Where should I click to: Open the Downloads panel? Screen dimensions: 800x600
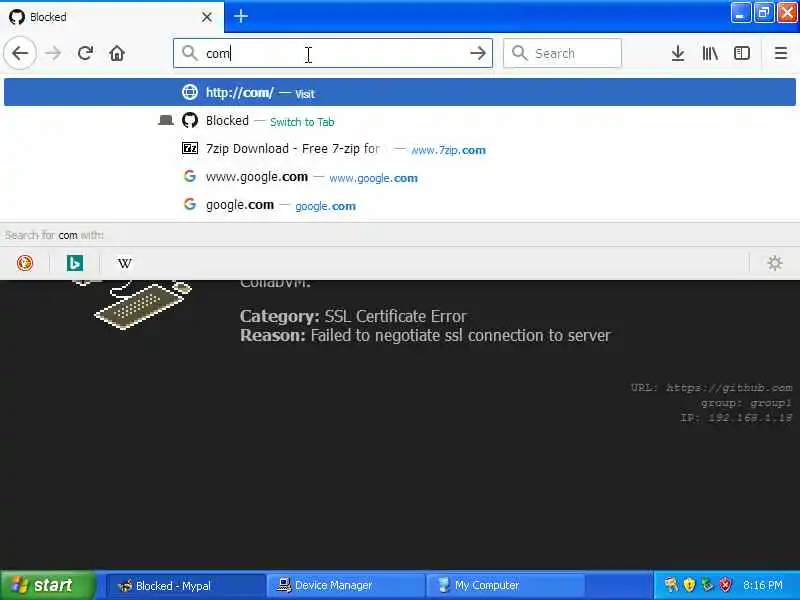pyautogui.click(x=678, y=53)
